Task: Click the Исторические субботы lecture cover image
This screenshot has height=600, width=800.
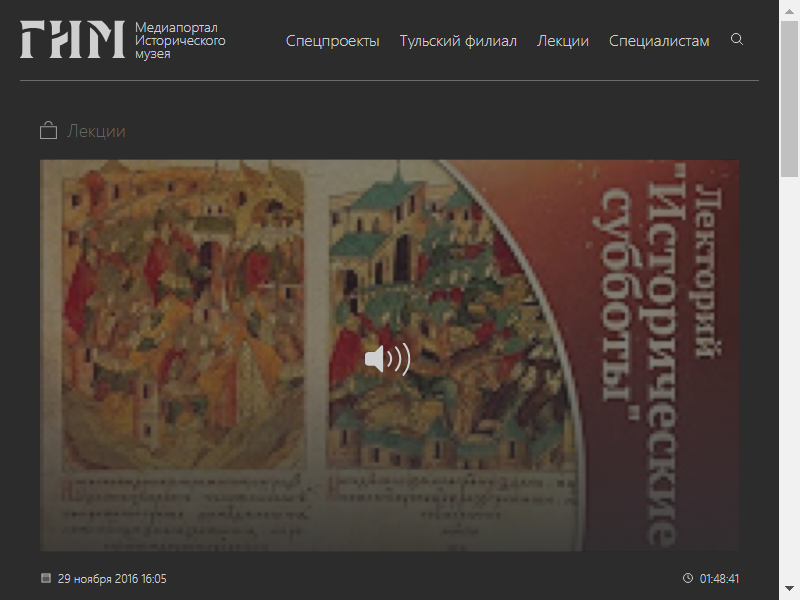Action: pos(389,355)
